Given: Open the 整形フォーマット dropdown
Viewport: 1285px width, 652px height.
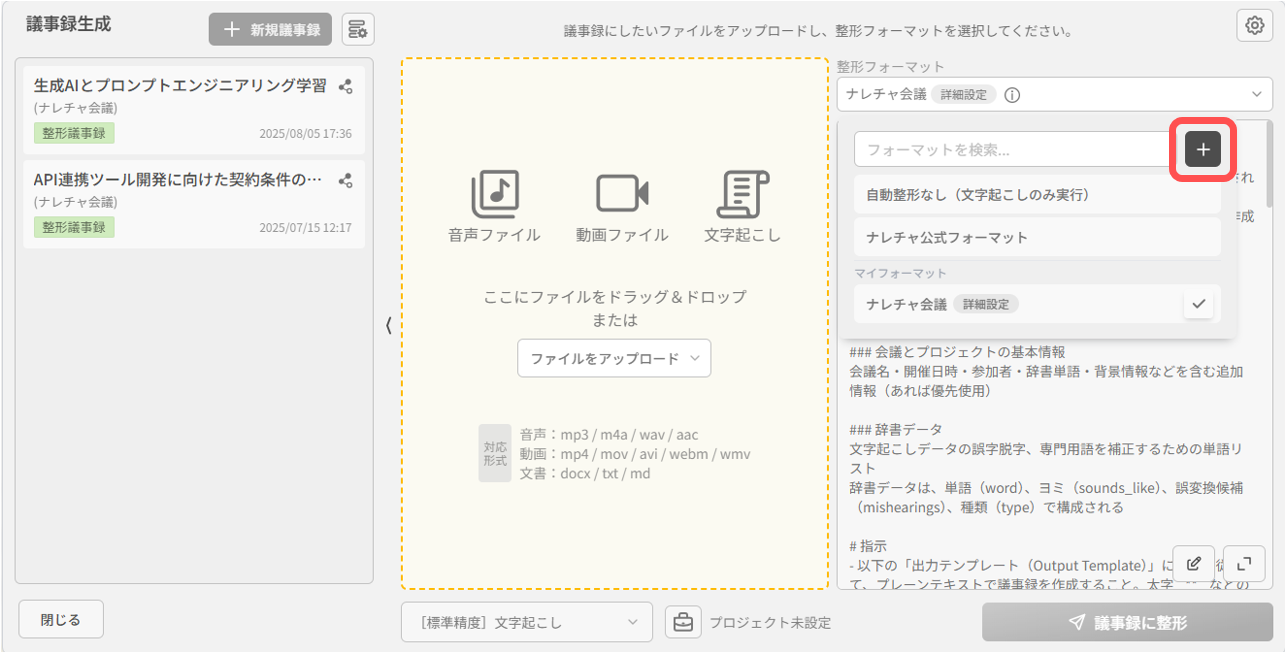Looking at the screenshot, I should (x=1259, y=93).
